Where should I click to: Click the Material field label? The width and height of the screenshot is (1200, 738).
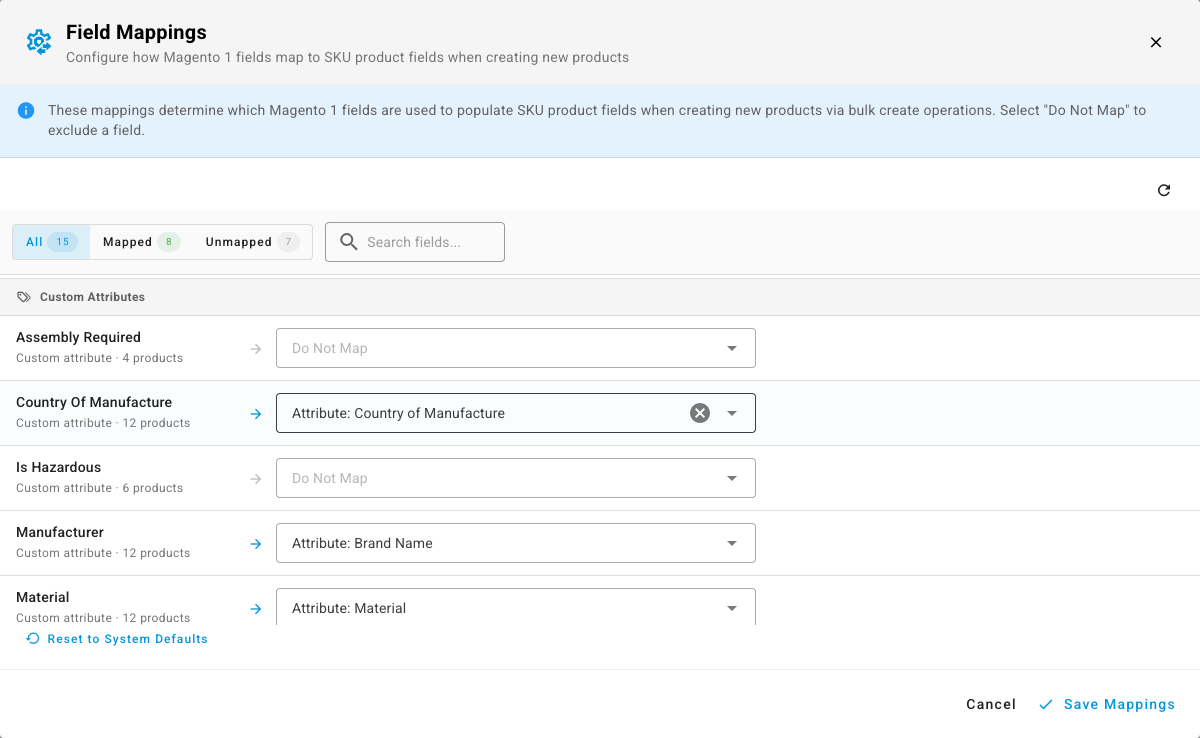(x=43, y=598)
